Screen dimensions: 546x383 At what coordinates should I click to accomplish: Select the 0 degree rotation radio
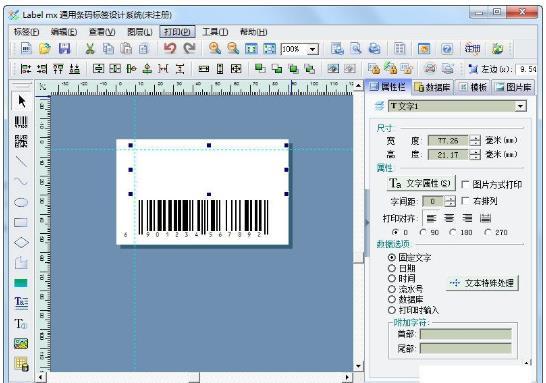395,232
